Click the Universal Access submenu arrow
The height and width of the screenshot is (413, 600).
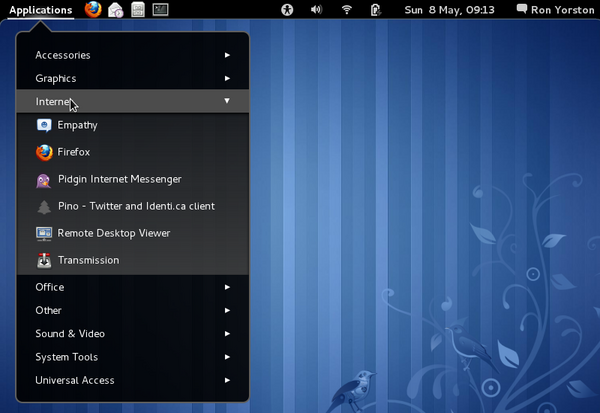click(x=227, y=380)
